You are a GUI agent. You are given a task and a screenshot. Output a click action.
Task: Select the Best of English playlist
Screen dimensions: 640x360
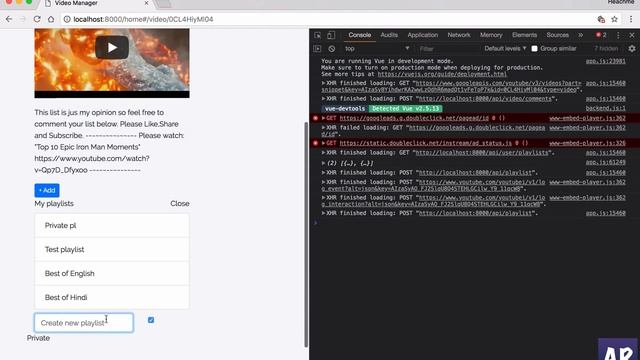point(112,273)
